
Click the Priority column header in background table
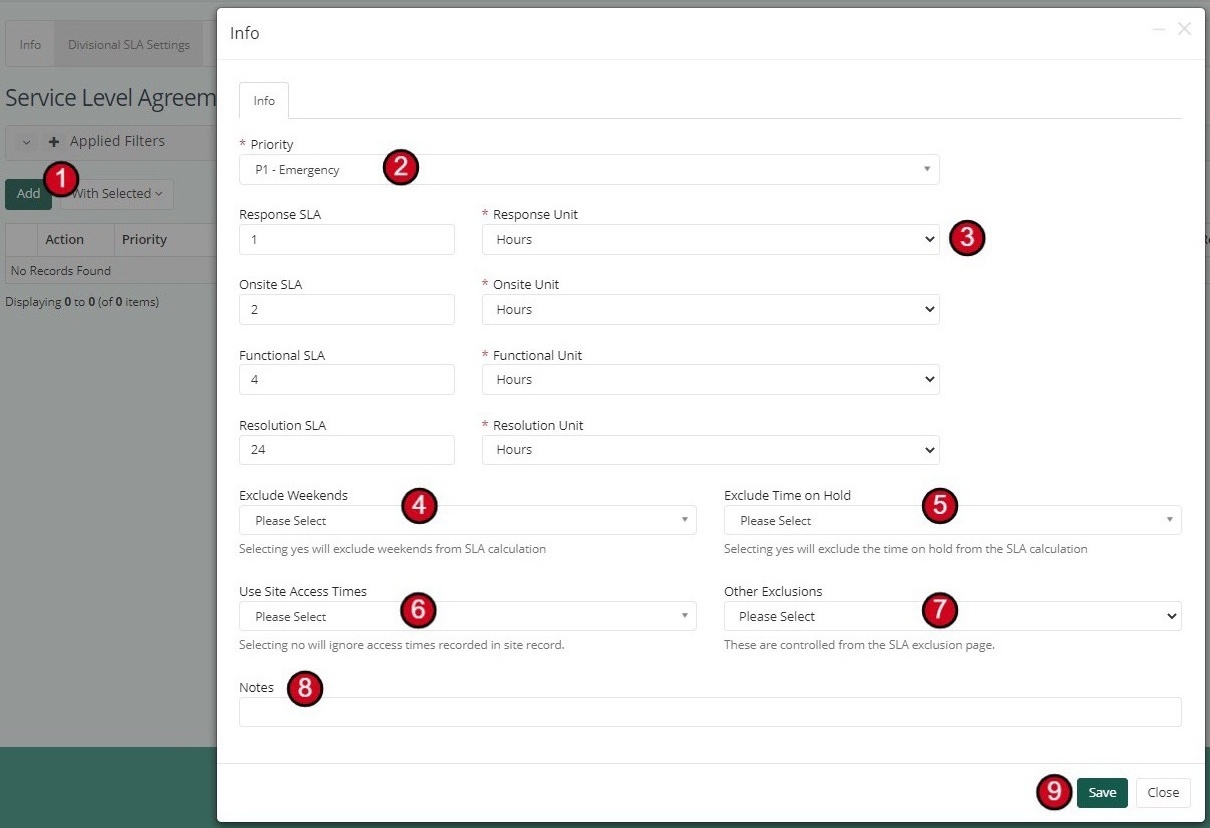[x=144, y=240]
